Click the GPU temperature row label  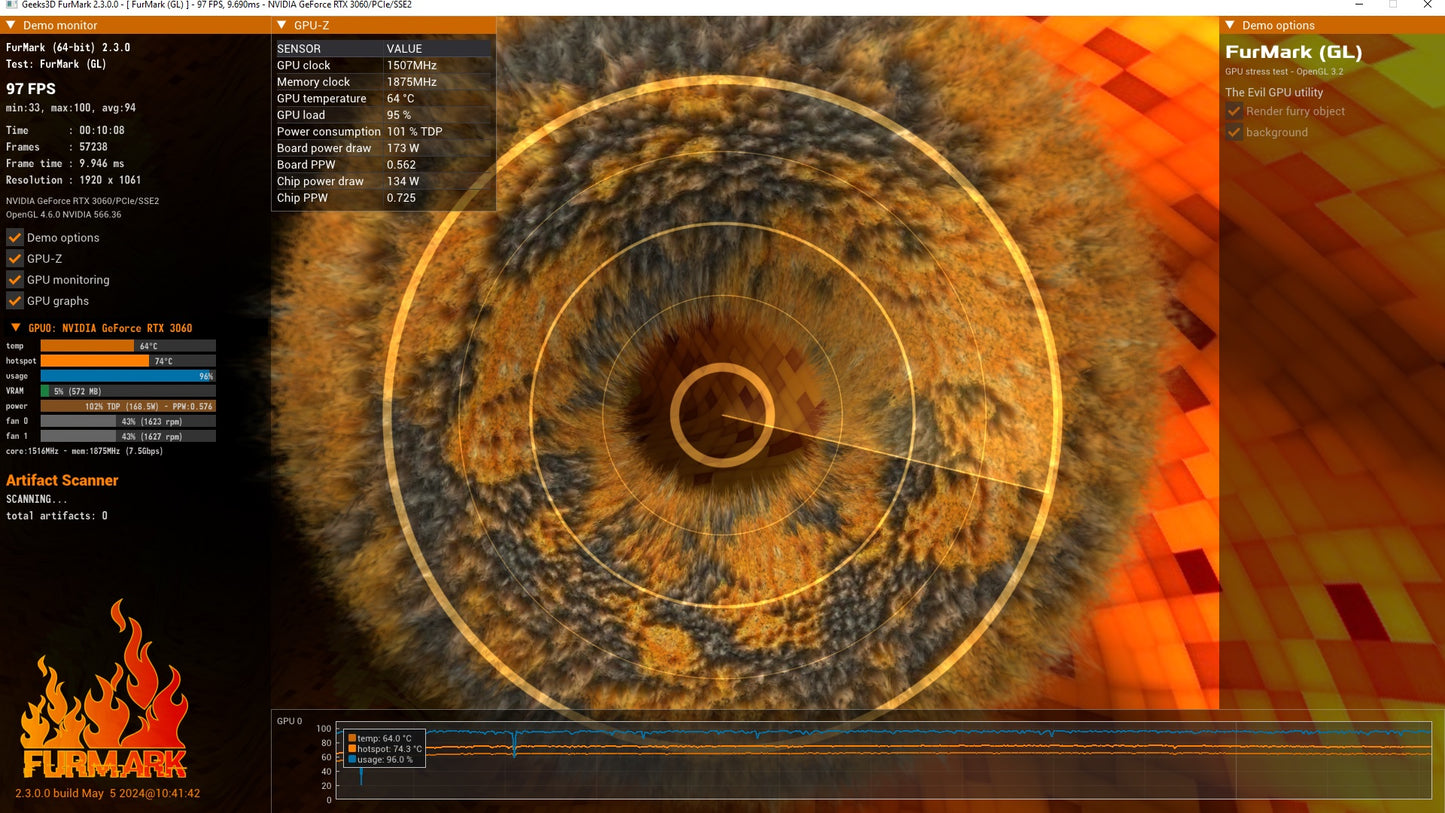pyautogui.click(x=322, y=98)
